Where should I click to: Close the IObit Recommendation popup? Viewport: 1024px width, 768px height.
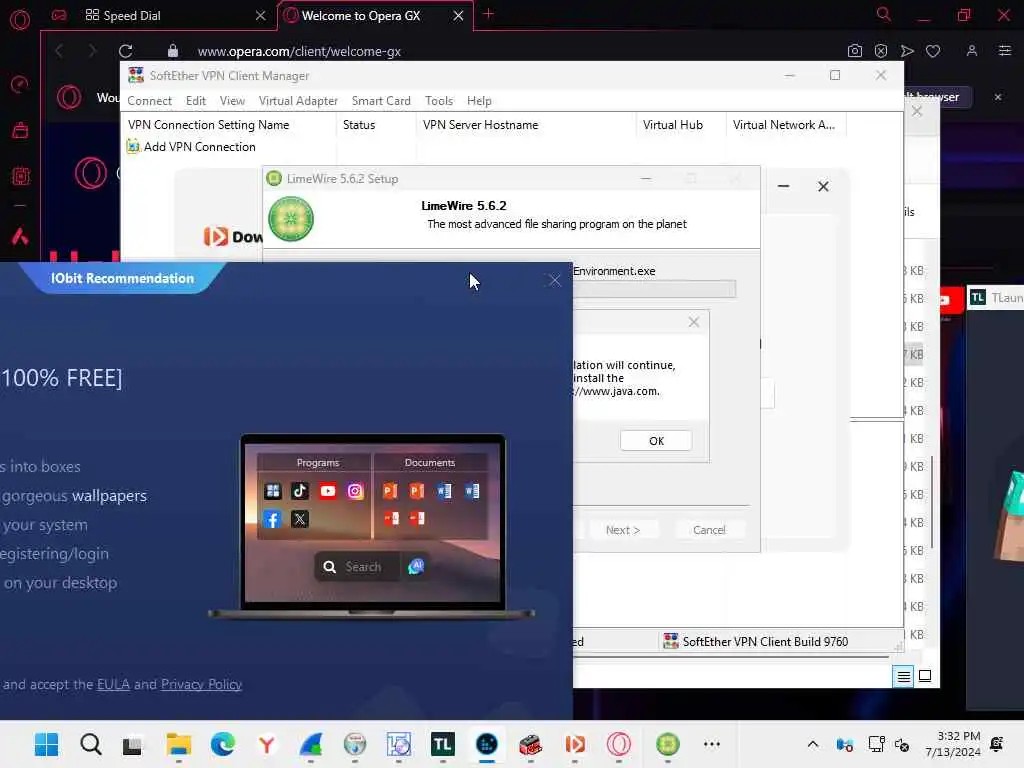[x=554, y=280]
